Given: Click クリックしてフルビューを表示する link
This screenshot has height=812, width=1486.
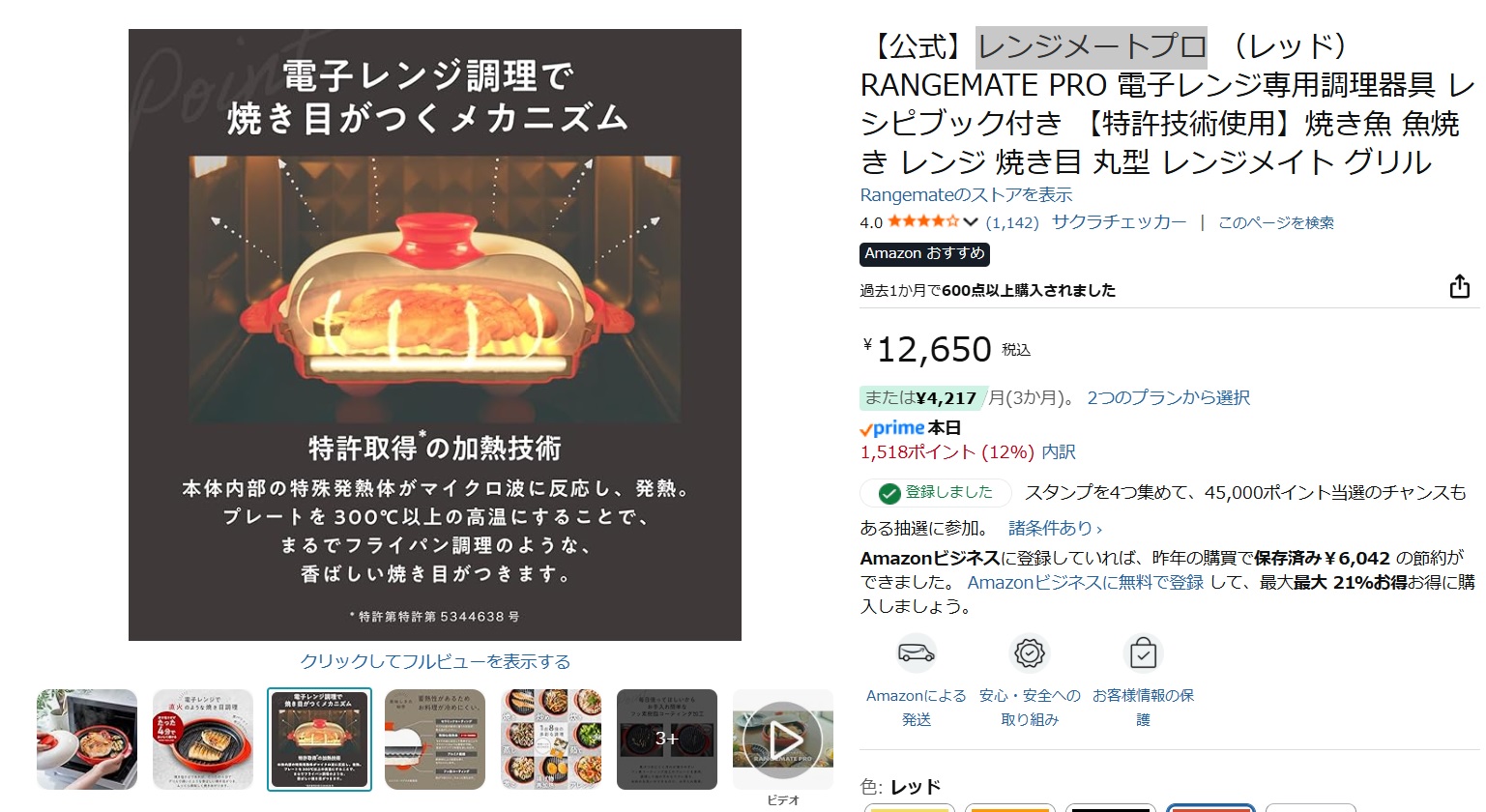Looking at the screenshot, I should pyautogui.click(x=435, y=661).
